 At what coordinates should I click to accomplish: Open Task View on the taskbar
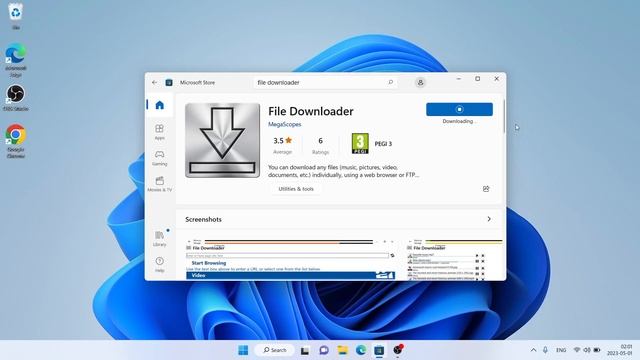[x=305, y=350]
